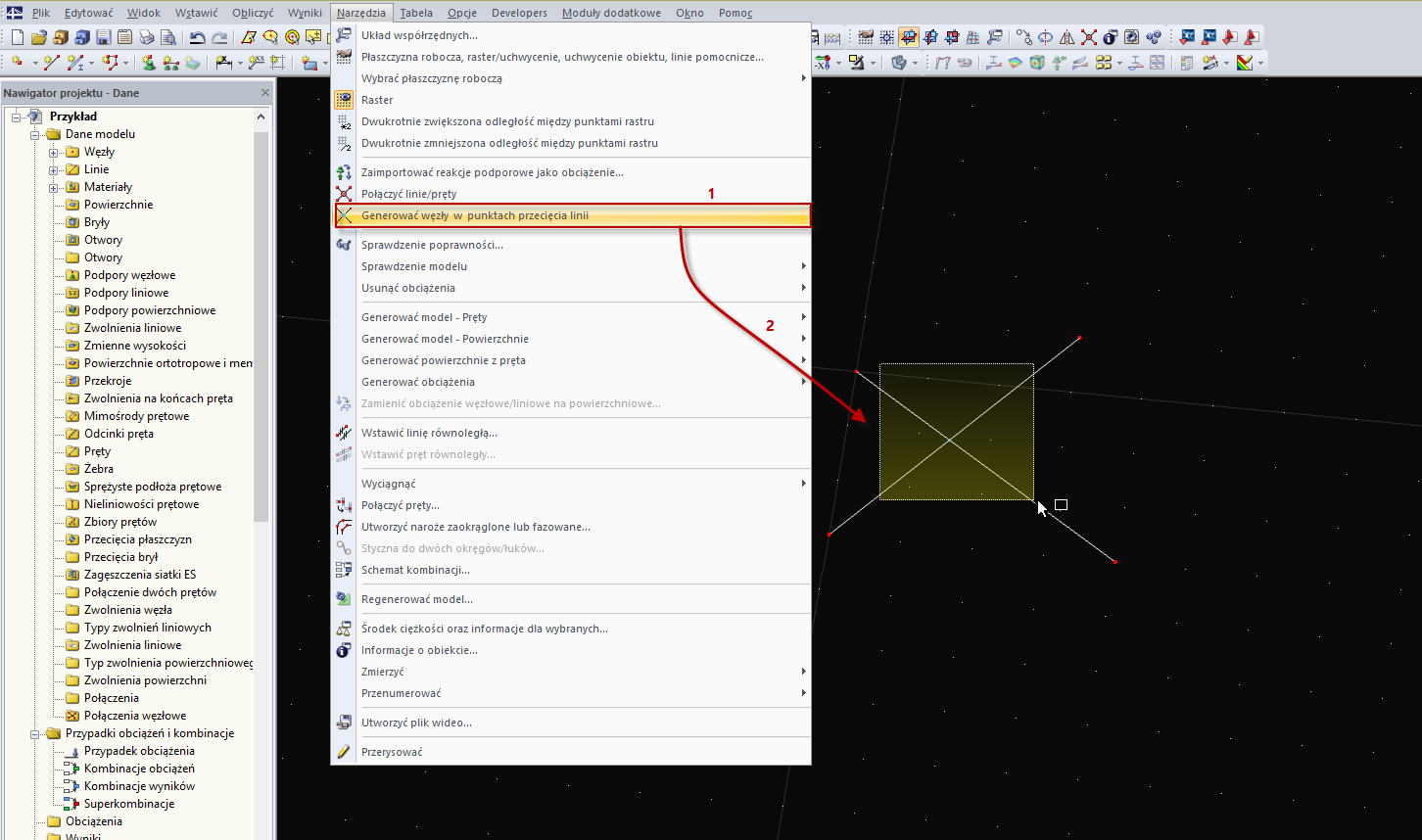Viewport: 1422px width, 840px height.
Task: Click the object info icon in toolbar
Action: [x=1110, y=37]
